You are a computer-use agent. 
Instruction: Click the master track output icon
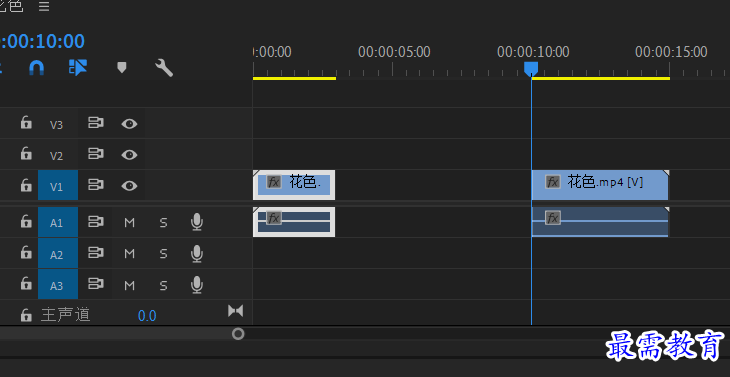click(x=236, y=311)
